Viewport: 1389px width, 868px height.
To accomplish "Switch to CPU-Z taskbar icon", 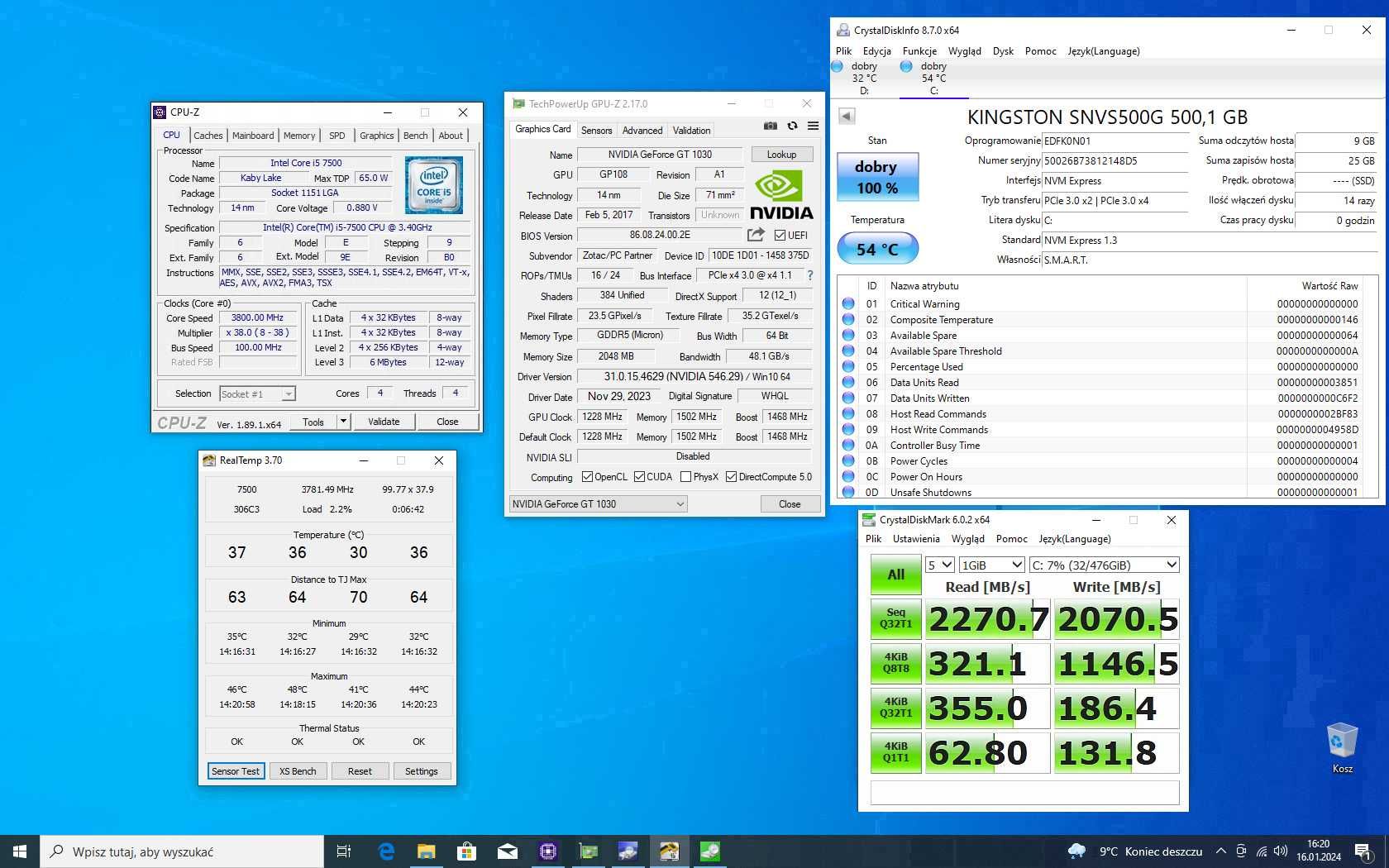I will click(x=547, y=851).
